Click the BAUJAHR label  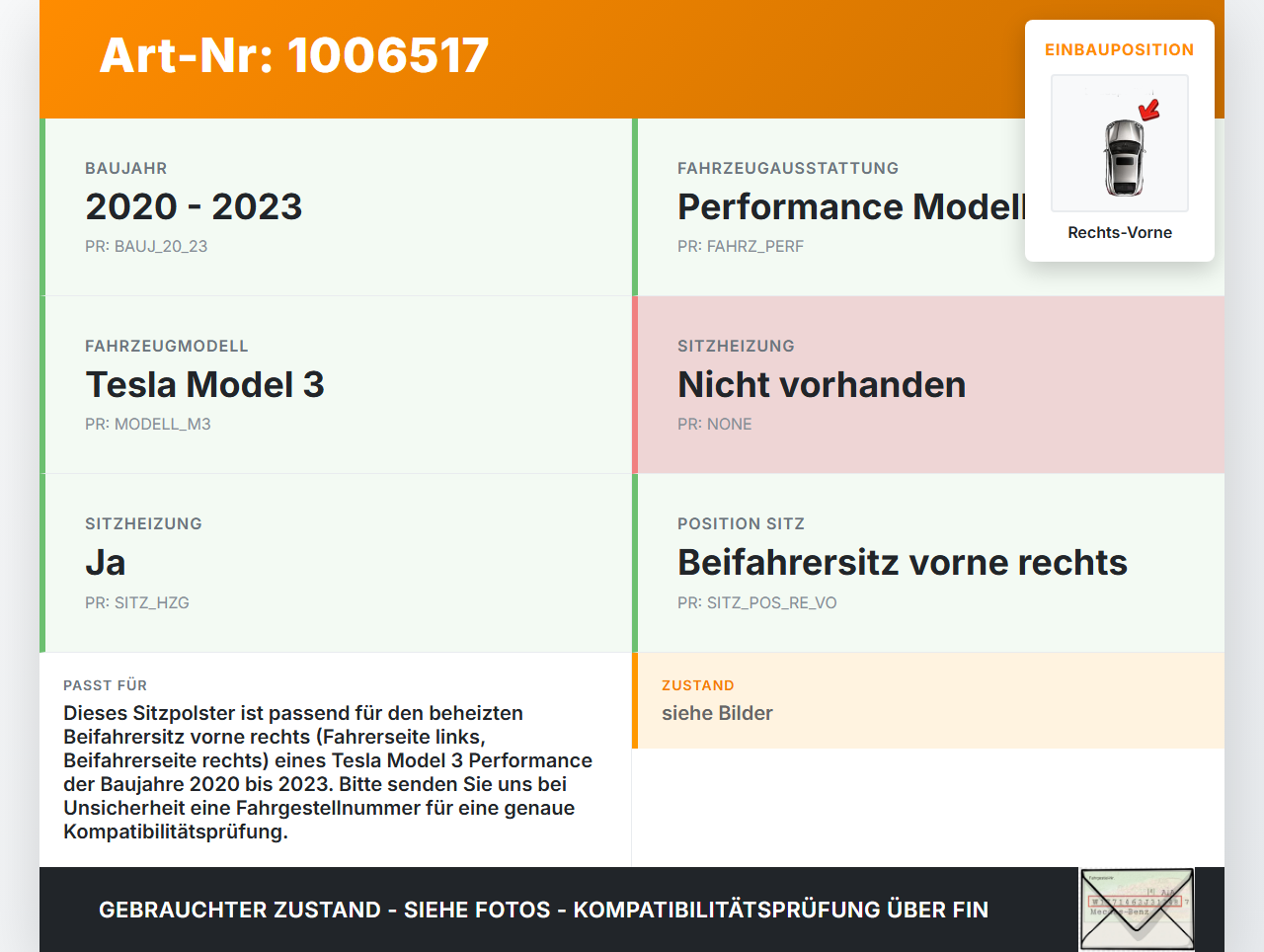pos(126,168)
